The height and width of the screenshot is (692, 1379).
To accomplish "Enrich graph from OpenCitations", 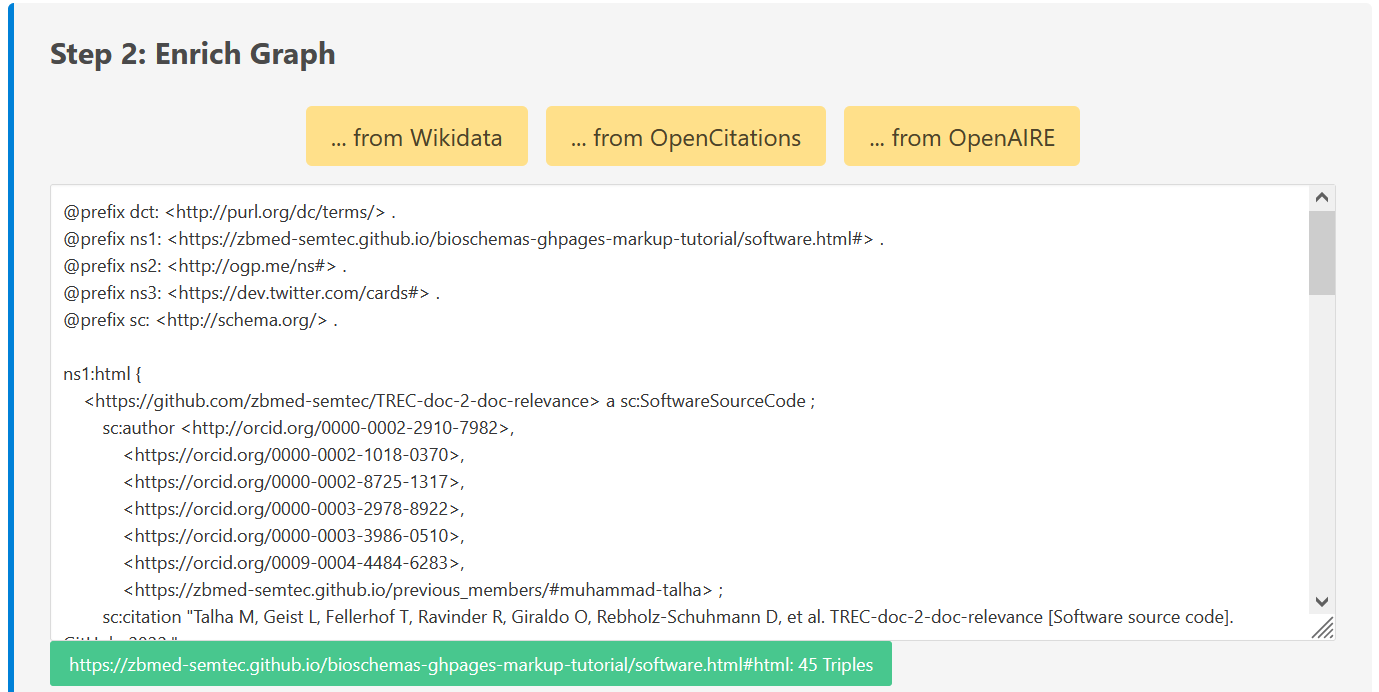I will coord(685,137).
